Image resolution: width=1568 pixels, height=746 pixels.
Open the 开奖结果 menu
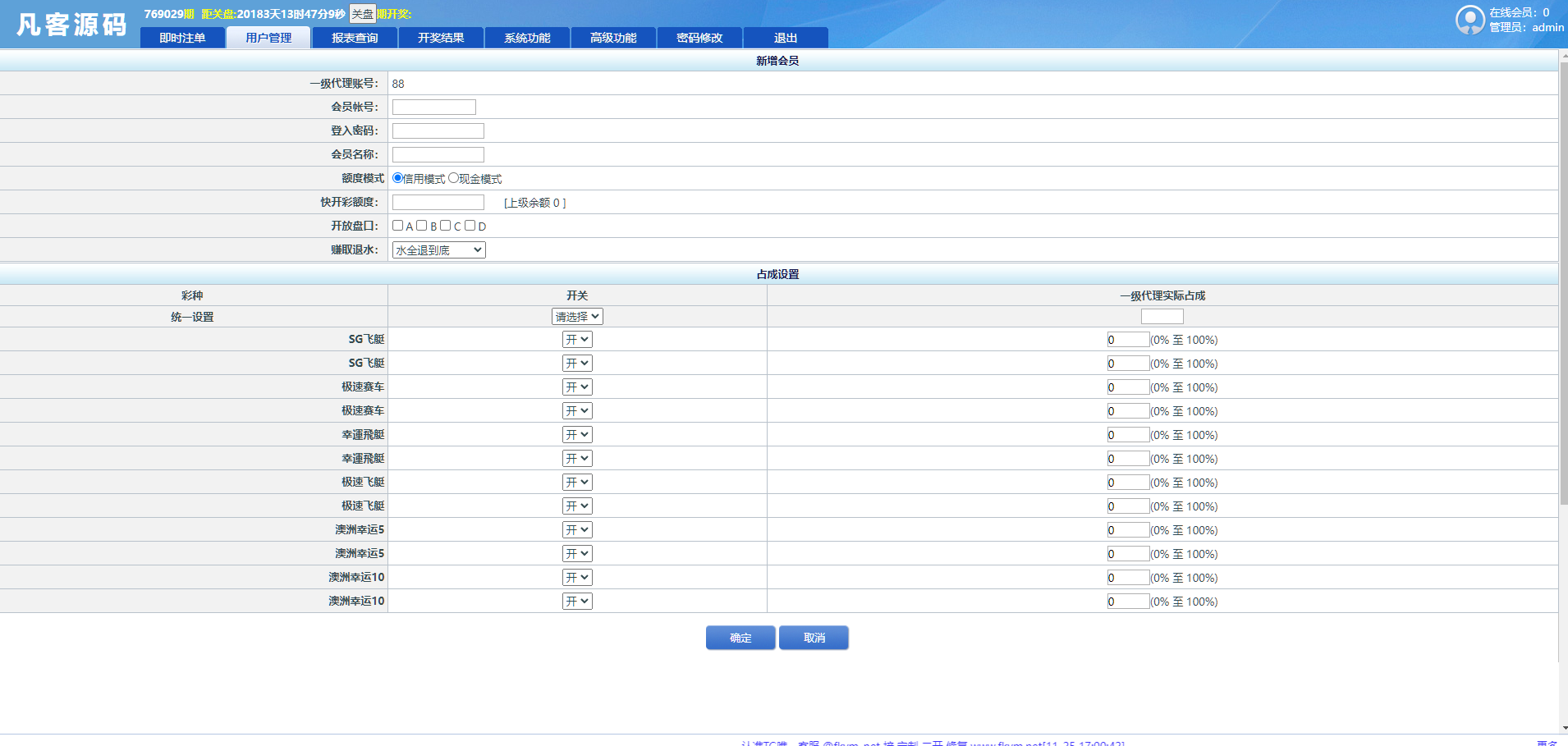click(441, 37)
